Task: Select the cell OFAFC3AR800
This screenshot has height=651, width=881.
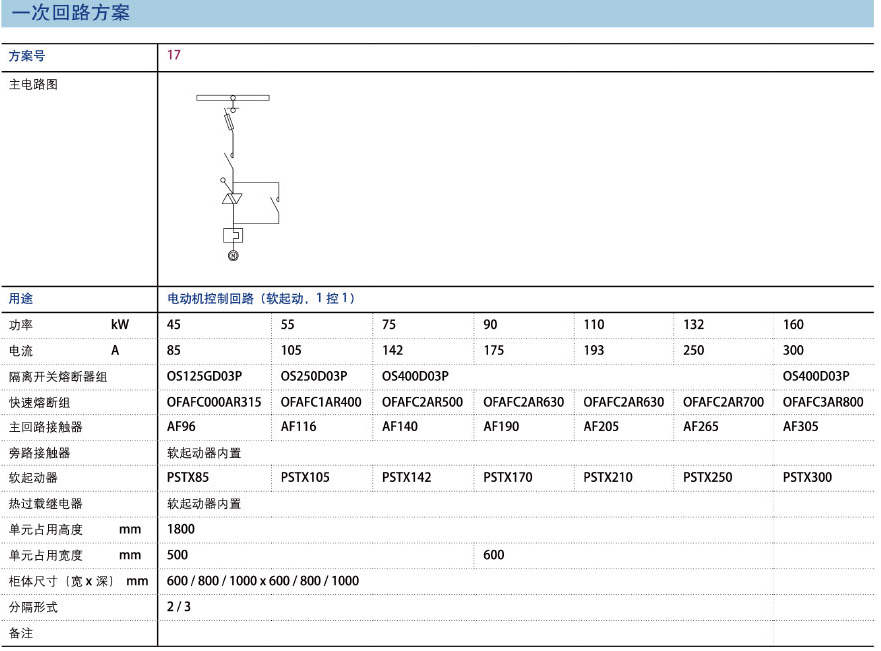Action: click(823, 402)
